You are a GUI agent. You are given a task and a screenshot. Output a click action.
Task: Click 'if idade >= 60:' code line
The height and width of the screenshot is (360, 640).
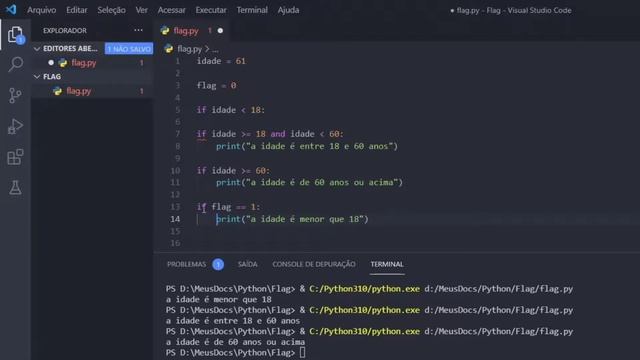click(x=233, y=171)
